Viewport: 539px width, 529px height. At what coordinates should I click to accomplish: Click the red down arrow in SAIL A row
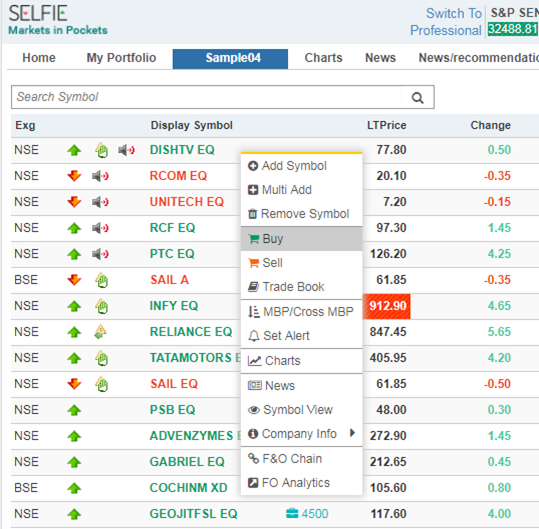point(74,280)
